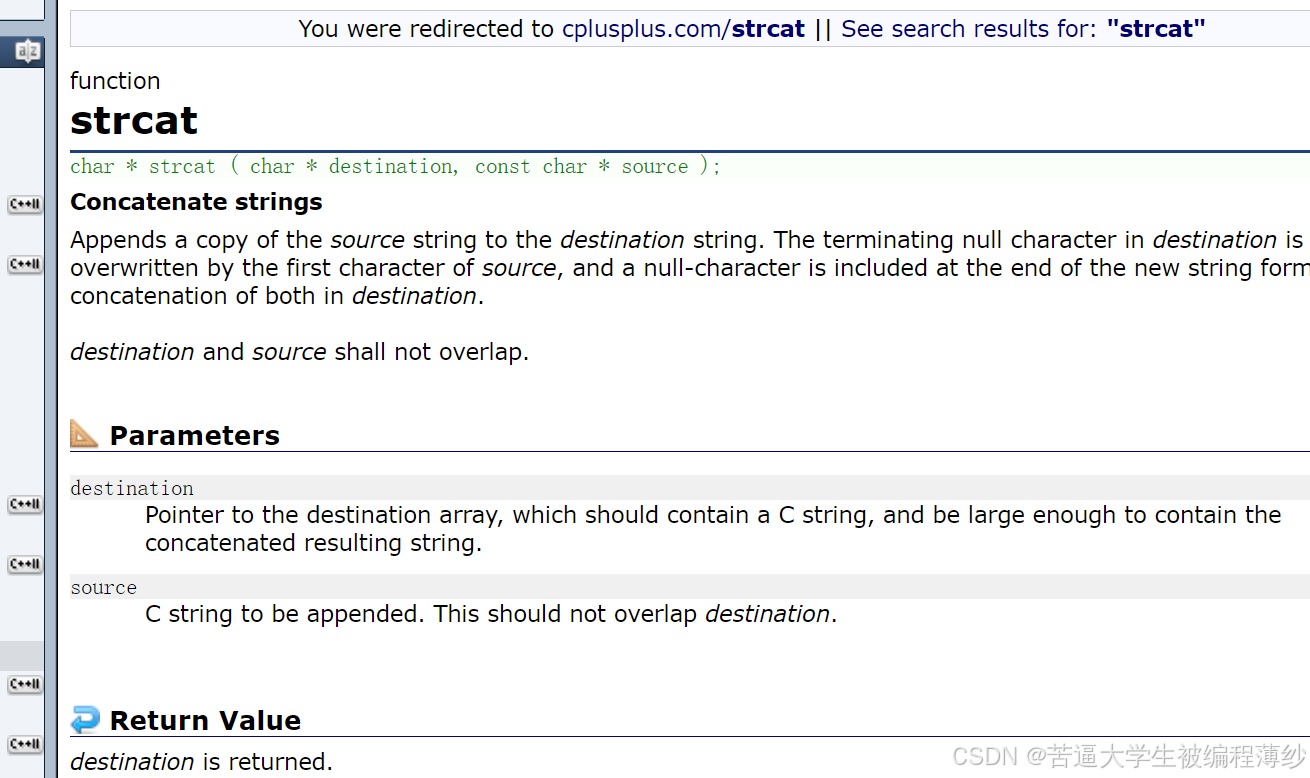Click the second C++11 badge from the top
1310x778 pixels.
pos(25,264)
